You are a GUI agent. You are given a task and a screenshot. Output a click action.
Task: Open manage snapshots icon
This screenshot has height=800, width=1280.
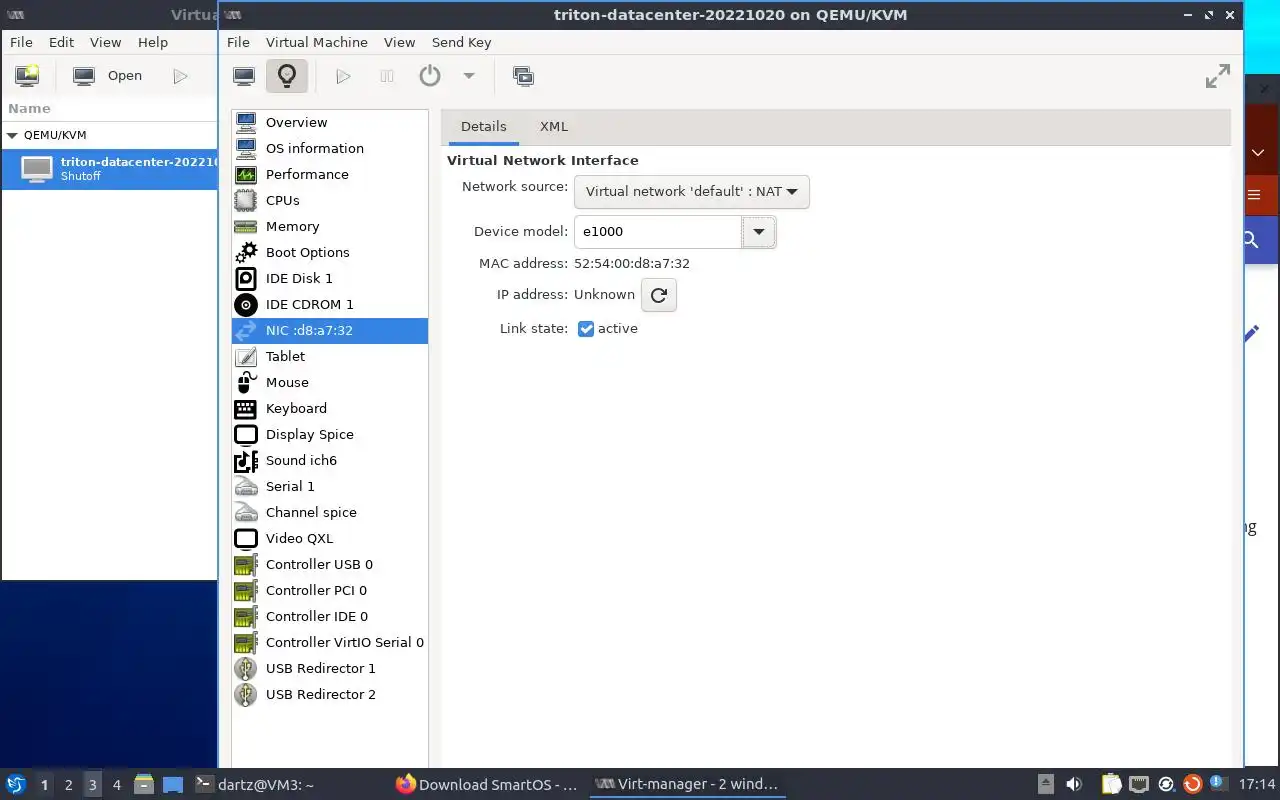click(x=522, y=76)
